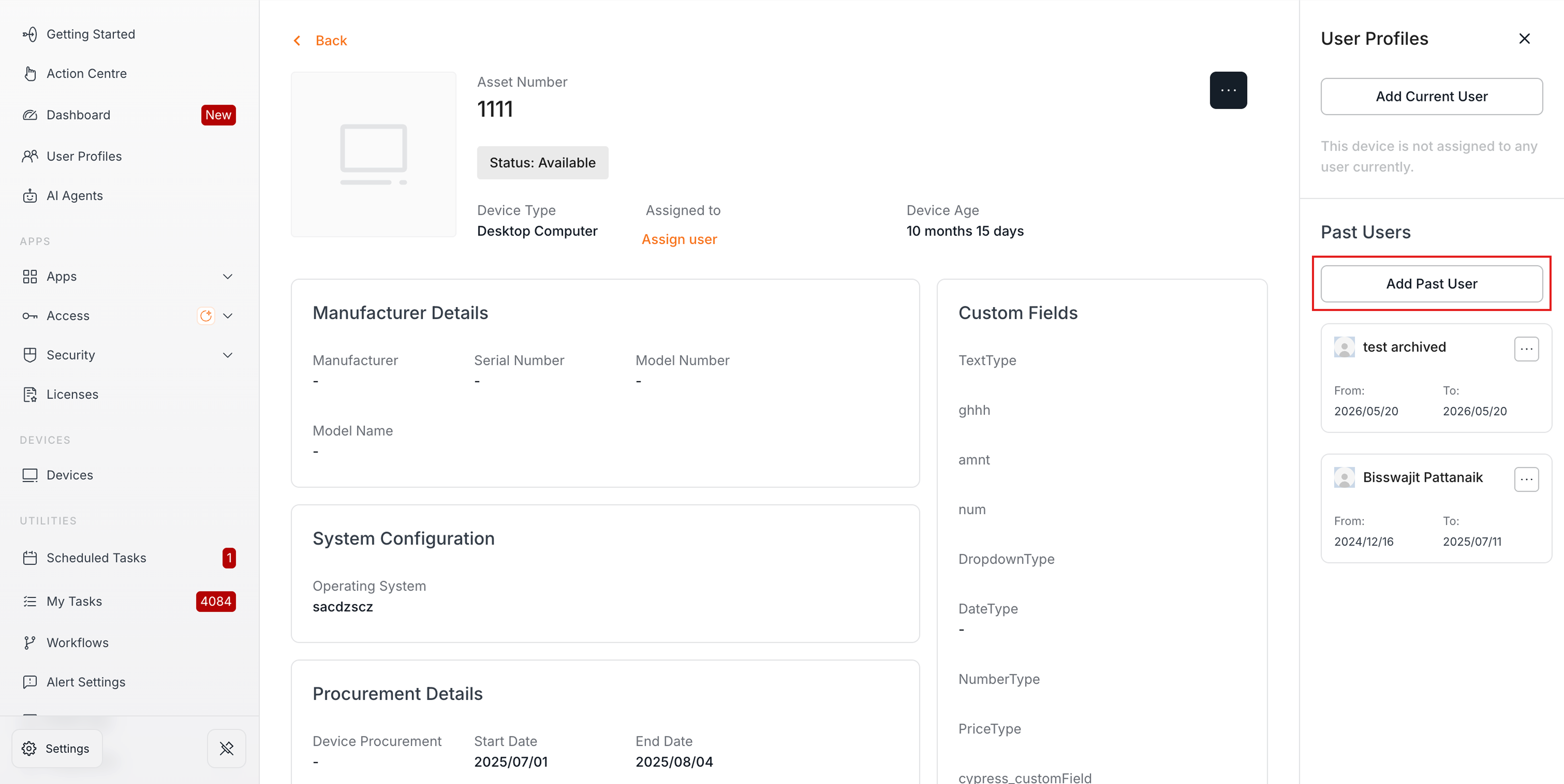The width and height of the screenshot is (1564, 784).
Task: Click the back arrow chevron icon
Action: click(297, 41)
